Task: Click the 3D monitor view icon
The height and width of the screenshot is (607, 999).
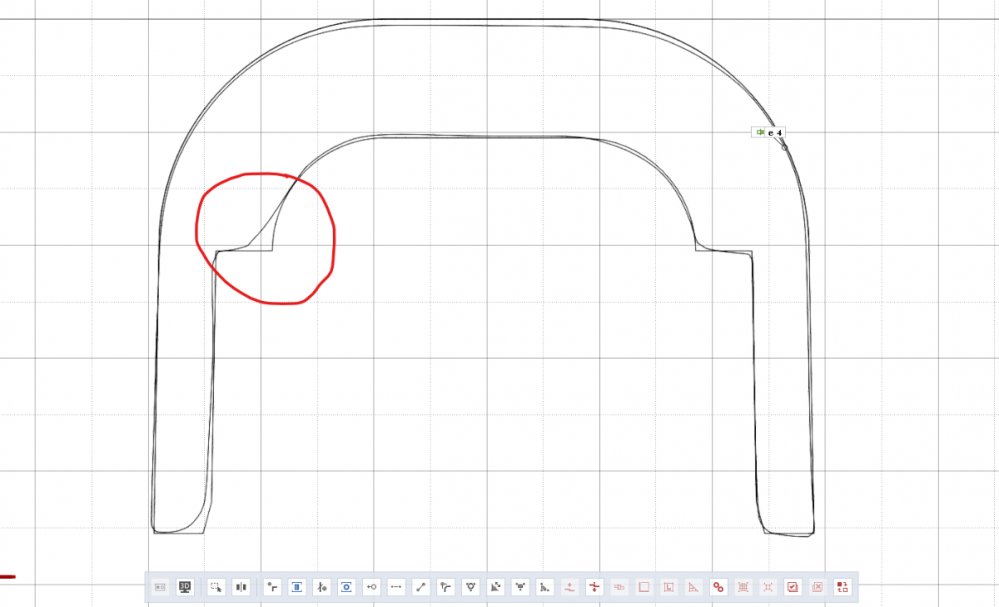Action: 185,587
